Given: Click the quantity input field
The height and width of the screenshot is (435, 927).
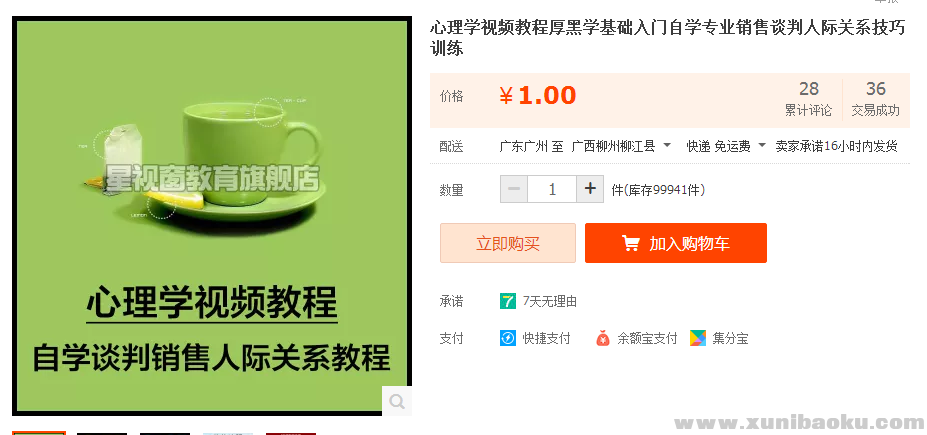Looking at the screenshot, I should (x=552, y=189).
